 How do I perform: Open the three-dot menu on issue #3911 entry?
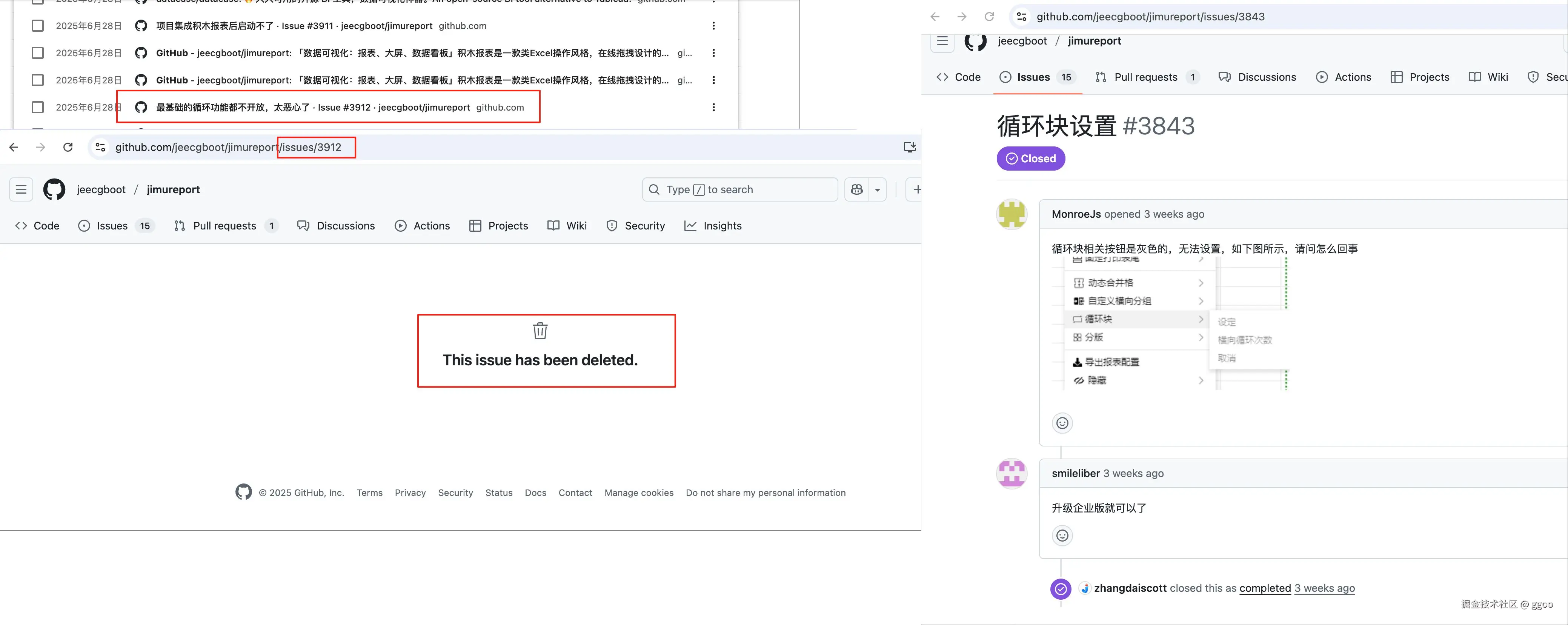pyautogui.click(x=713, y=26)
